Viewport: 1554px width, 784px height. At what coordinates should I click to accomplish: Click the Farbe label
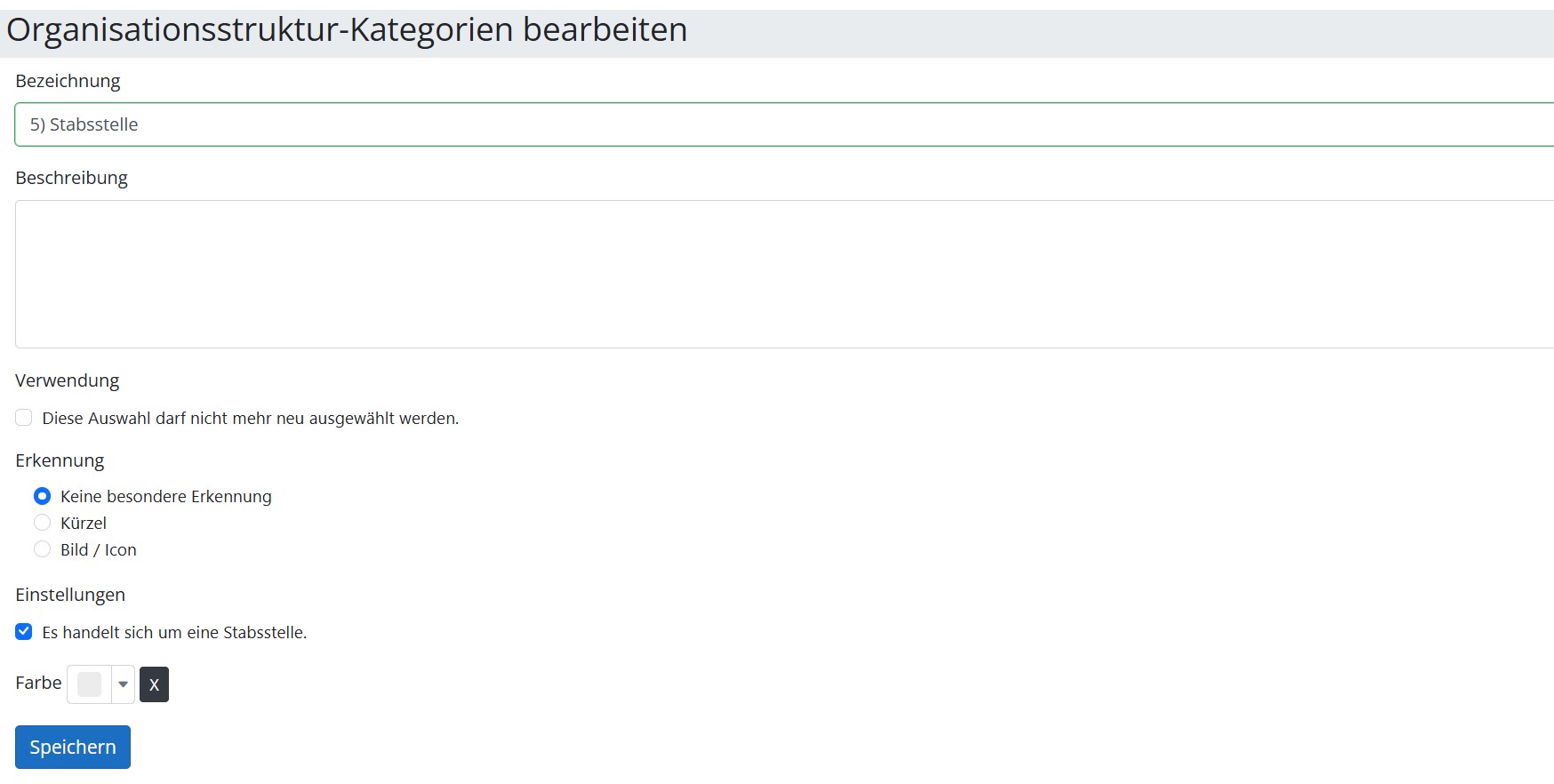pyautogui.click(x=38, y=683)
